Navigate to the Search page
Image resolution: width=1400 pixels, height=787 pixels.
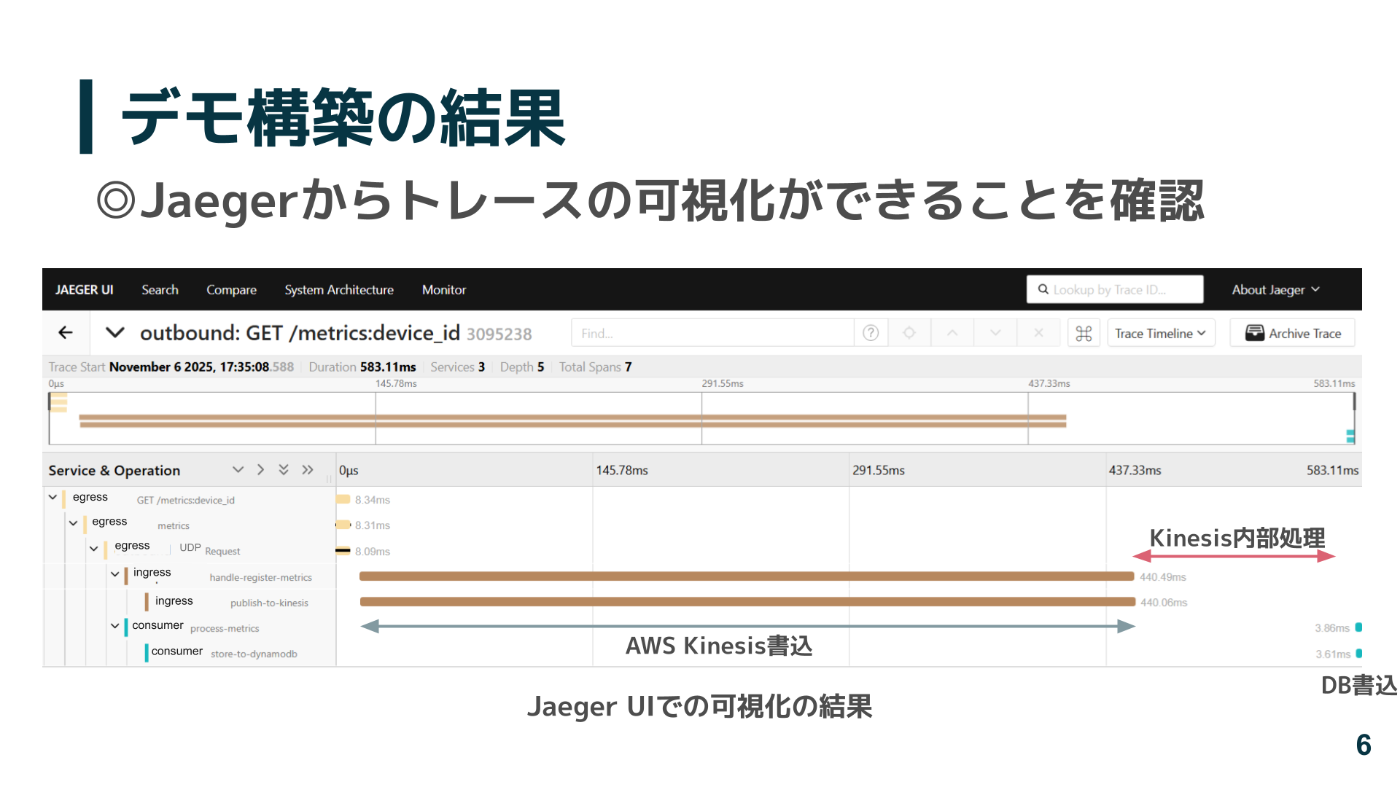click(x=160, y=289)
